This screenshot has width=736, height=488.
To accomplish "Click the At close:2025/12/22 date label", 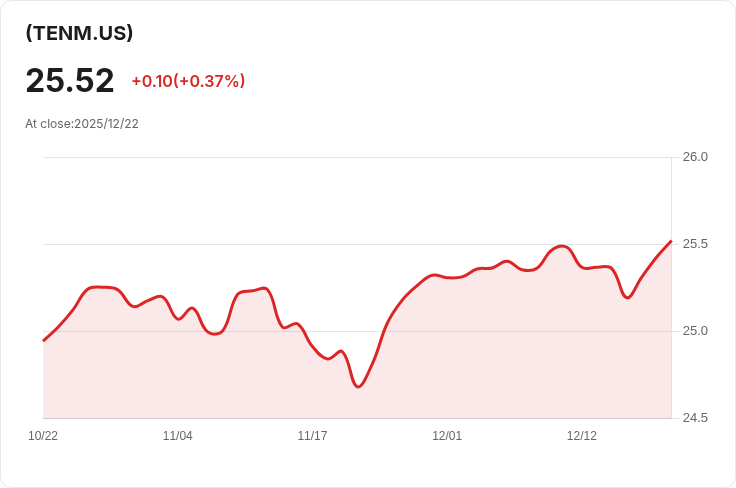I will pyautogui.click(x=82, y=124).
